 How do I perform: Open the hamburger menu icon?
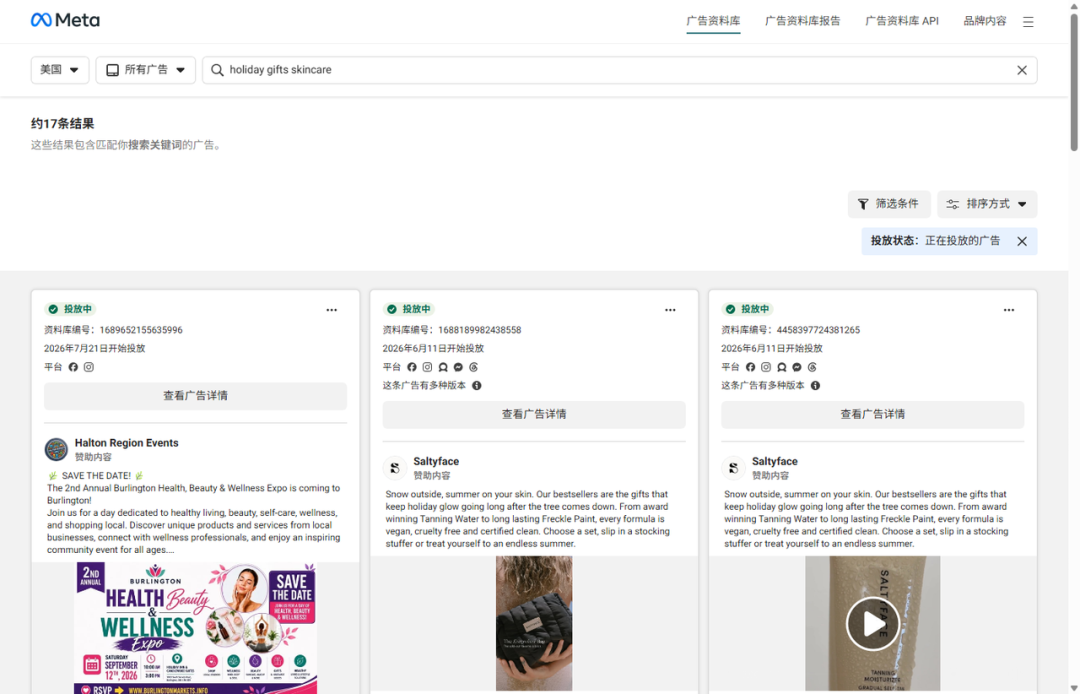pos(1028,22)
